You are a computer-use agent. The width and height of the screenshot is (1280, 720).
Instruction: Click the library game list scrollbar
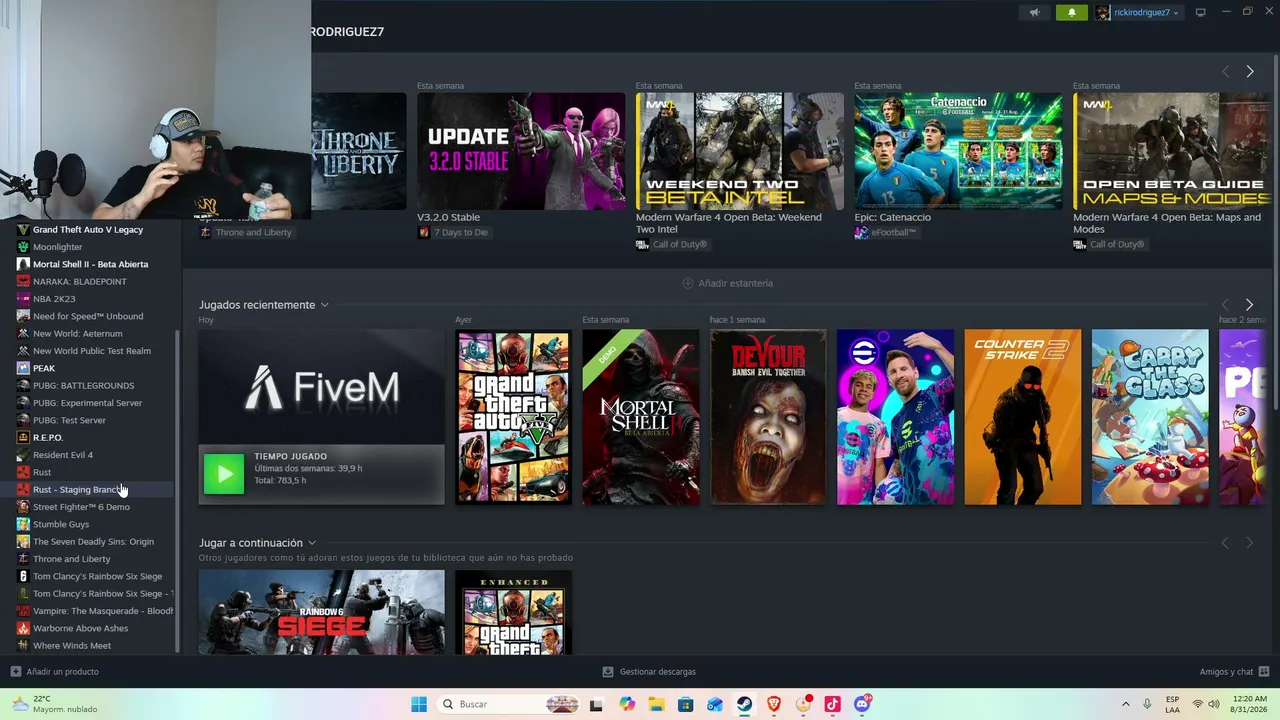coord(178,490)
